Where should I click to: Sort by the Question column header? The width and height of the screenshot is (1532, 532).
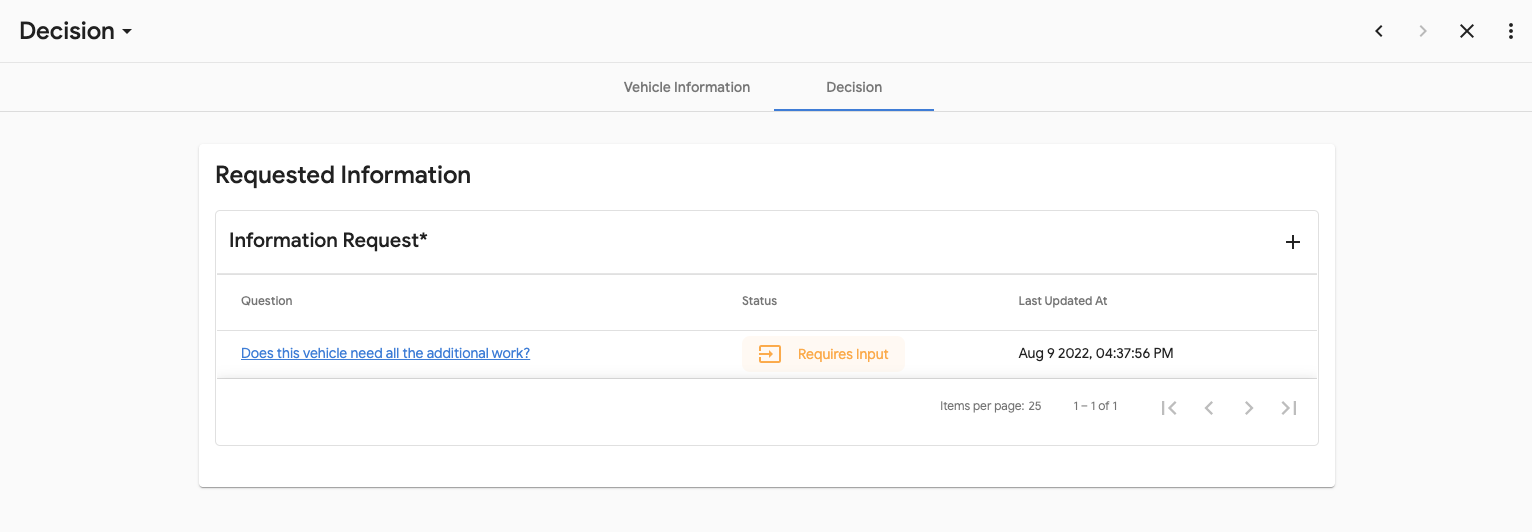tap(267, 301)
